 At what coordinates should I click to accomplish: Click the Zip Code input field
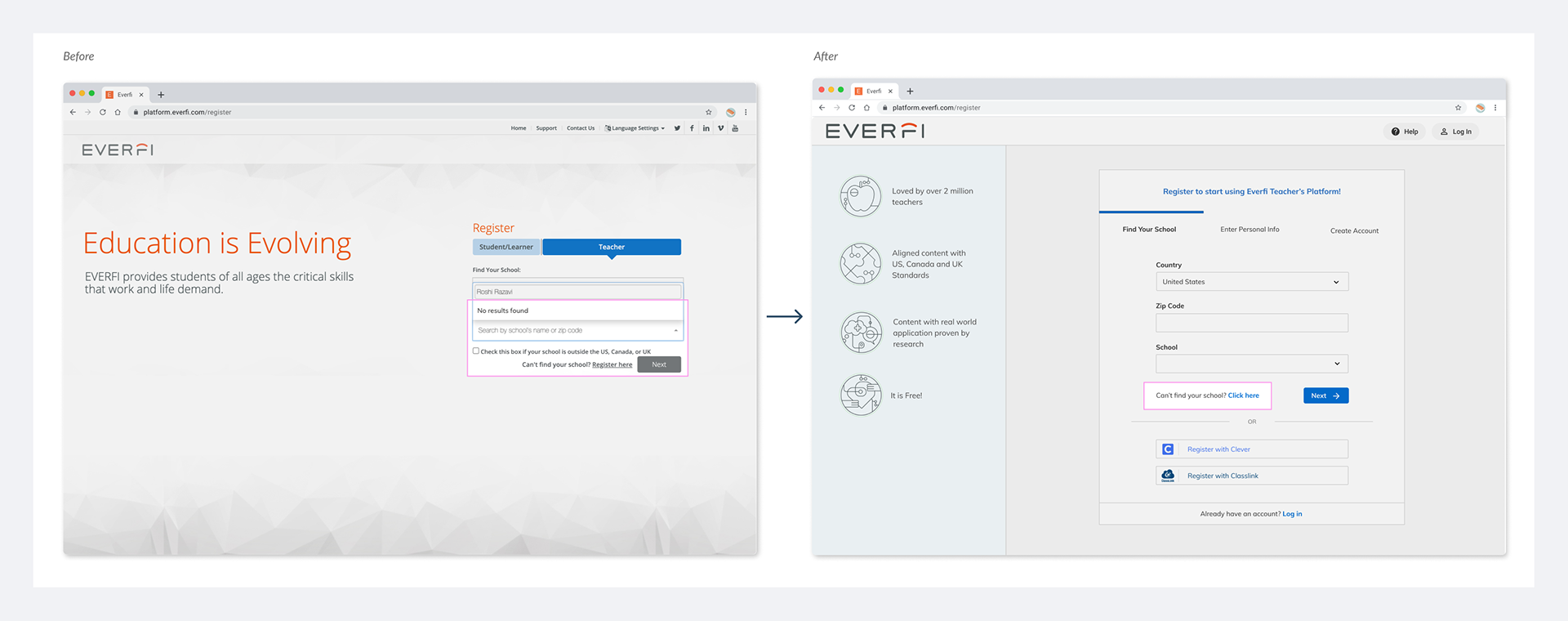[x=1252, y=323]
